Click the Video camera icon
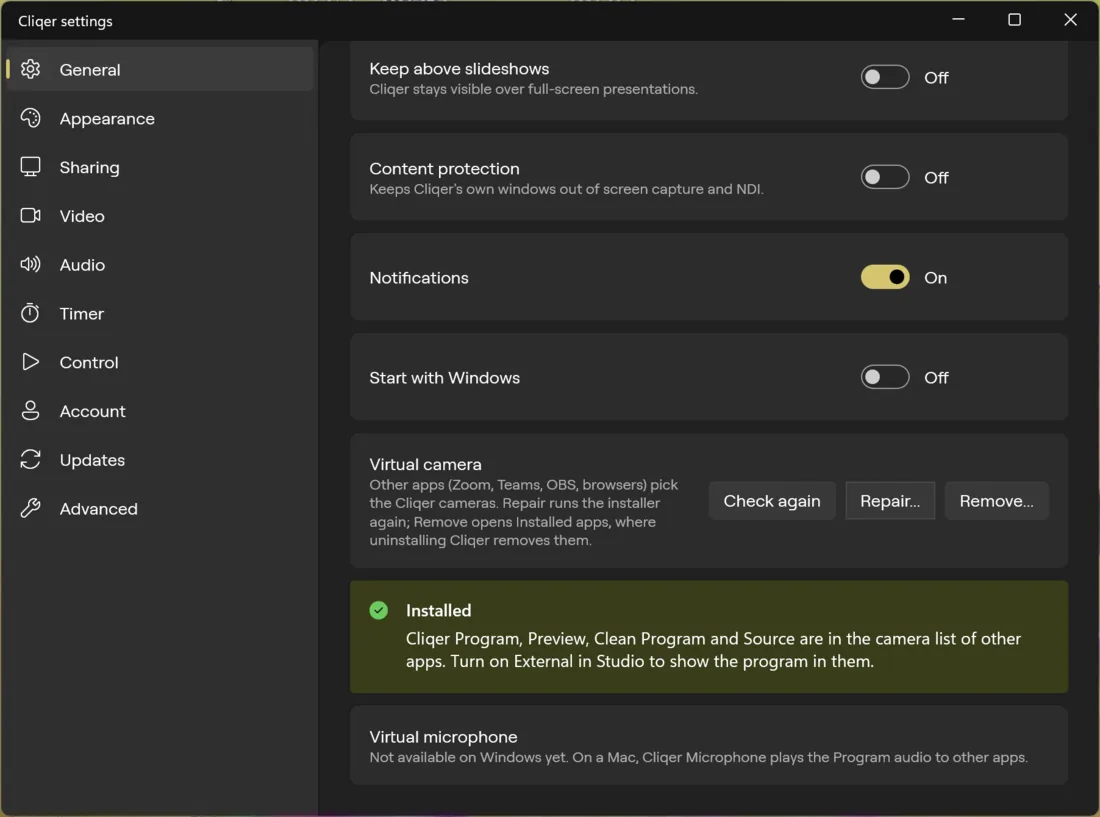The image size is (1100, 817). pyautogui.click(x=30, y=215)
